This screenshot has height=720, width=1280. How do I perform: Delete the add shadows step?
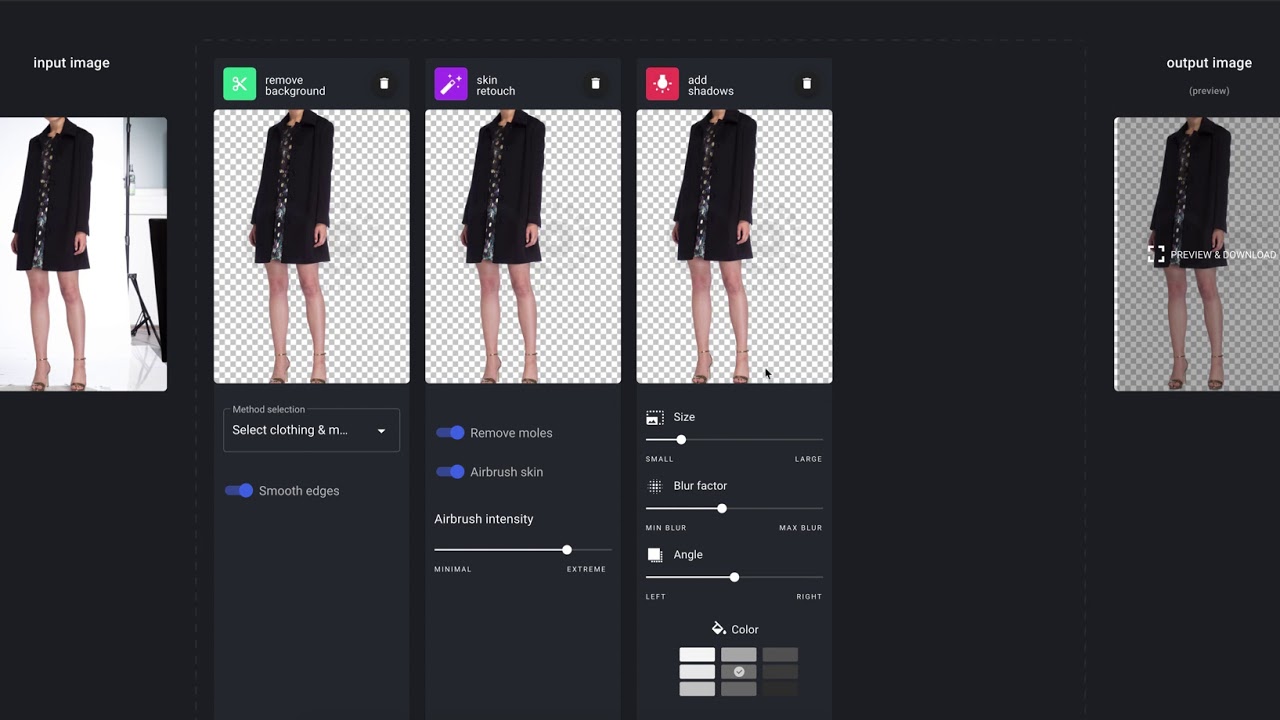tap(807, 84)
